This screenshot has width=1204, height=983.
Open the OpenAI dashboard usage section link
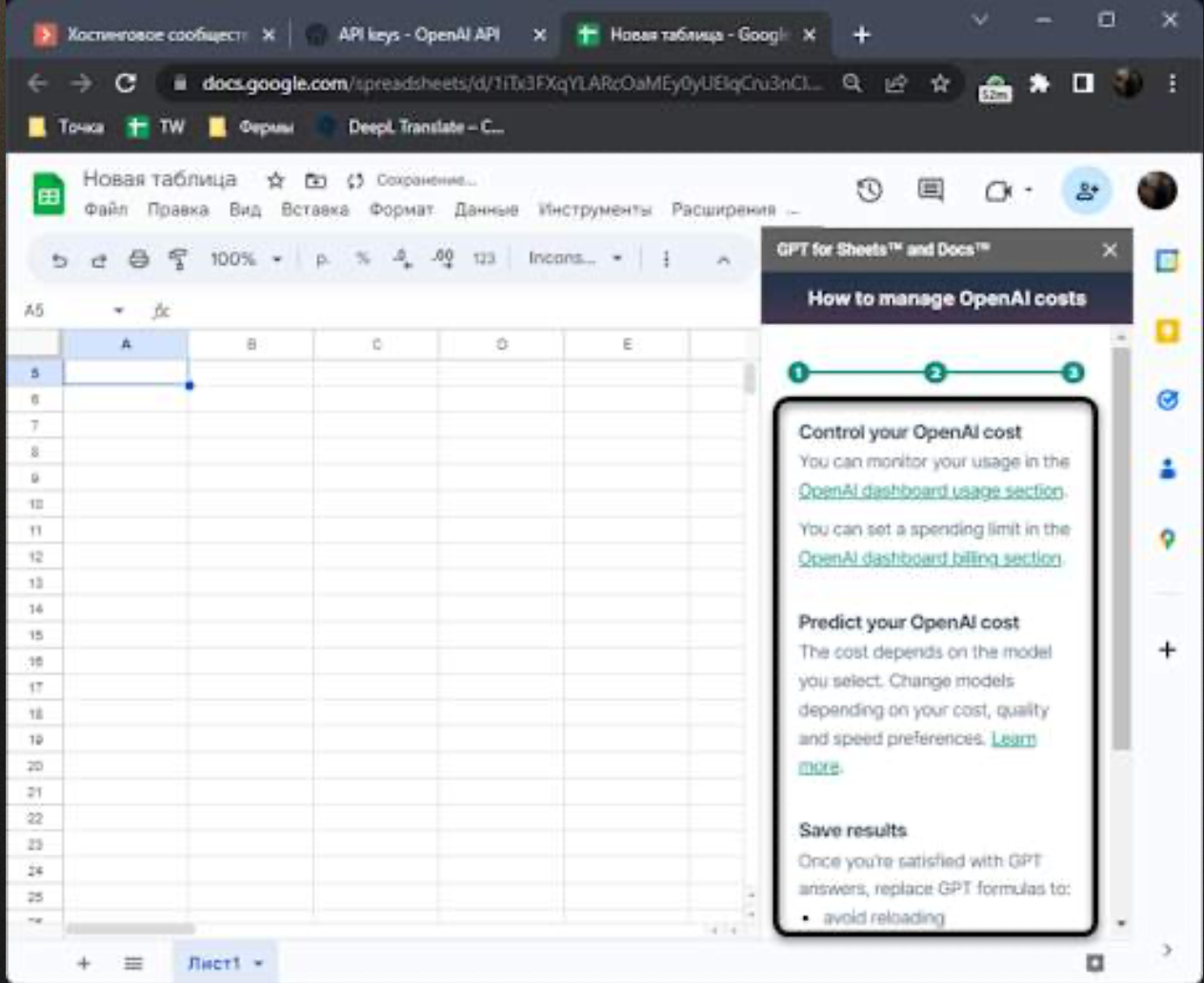(931, 491)
